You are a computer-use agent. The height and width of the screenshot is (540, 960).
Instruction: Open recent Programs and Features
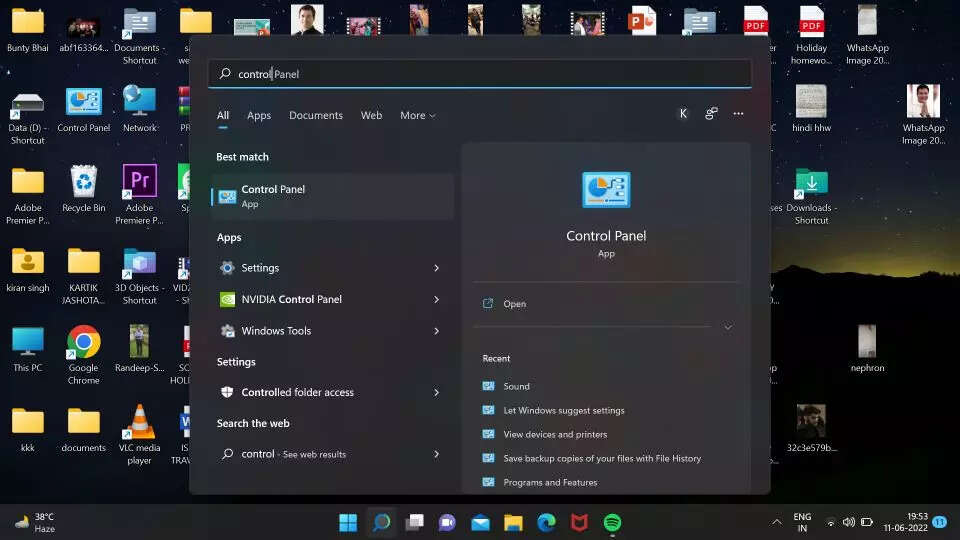540,482
